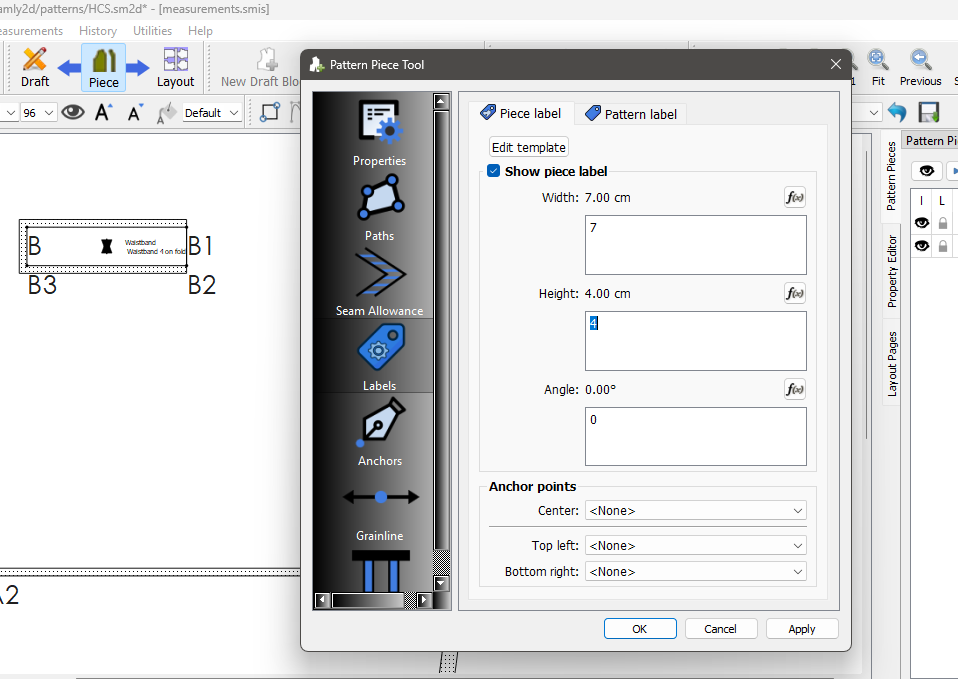Switch to Draft mode
This screenshot has height=679, width=958.
(34, 67)
